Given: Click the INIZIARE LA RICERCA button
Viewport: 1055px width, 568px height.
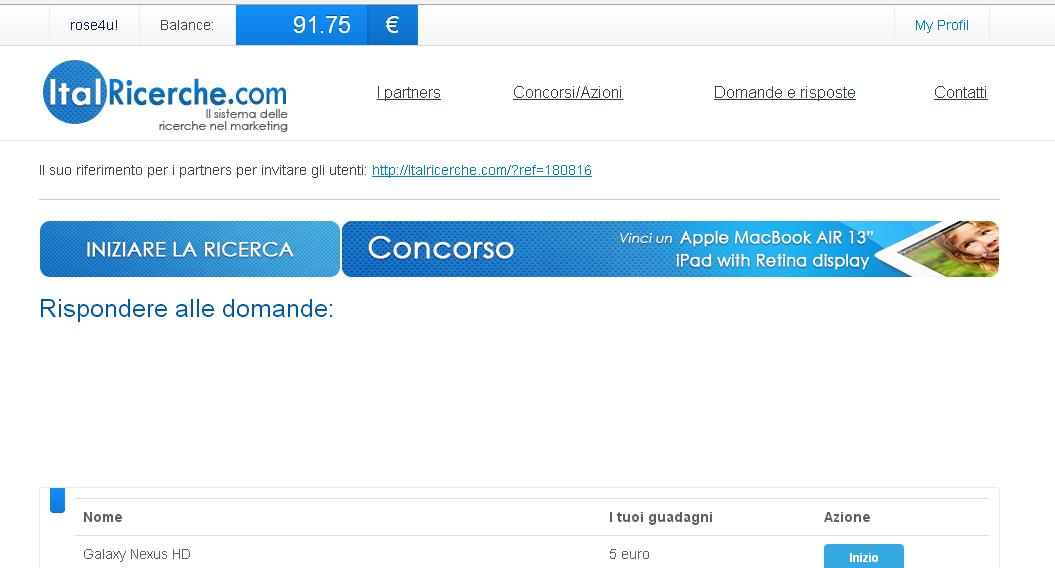Looking at the screenshot, I should point(190,249).
